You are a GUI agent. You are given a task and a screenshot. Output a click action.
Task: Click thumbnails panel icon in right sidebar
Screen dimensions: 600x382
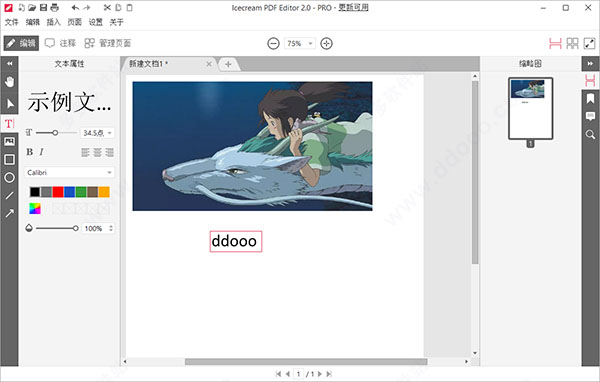[x=590, y=80]
